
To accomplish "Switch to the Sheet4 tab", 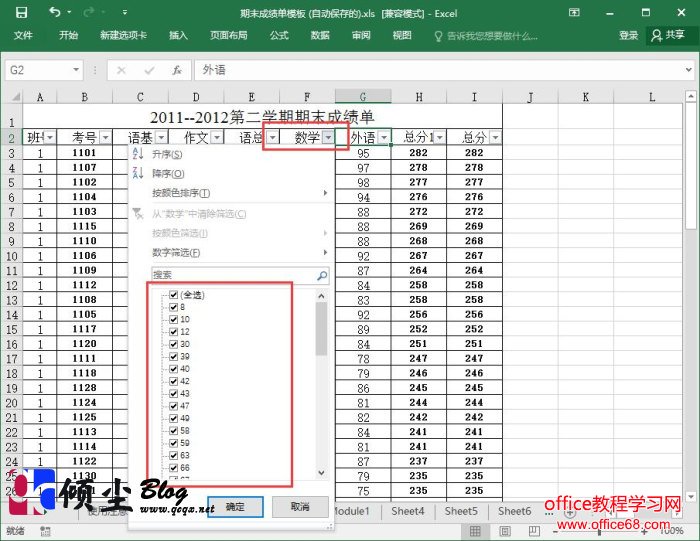I will click(408, 511).
